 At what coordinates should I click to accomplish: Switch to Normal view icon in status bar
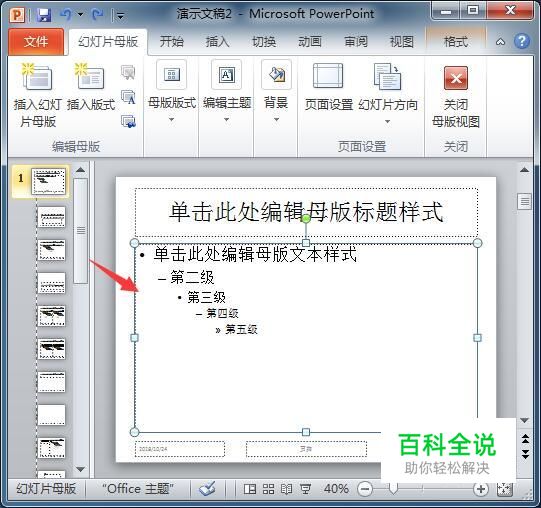[250, 489]
